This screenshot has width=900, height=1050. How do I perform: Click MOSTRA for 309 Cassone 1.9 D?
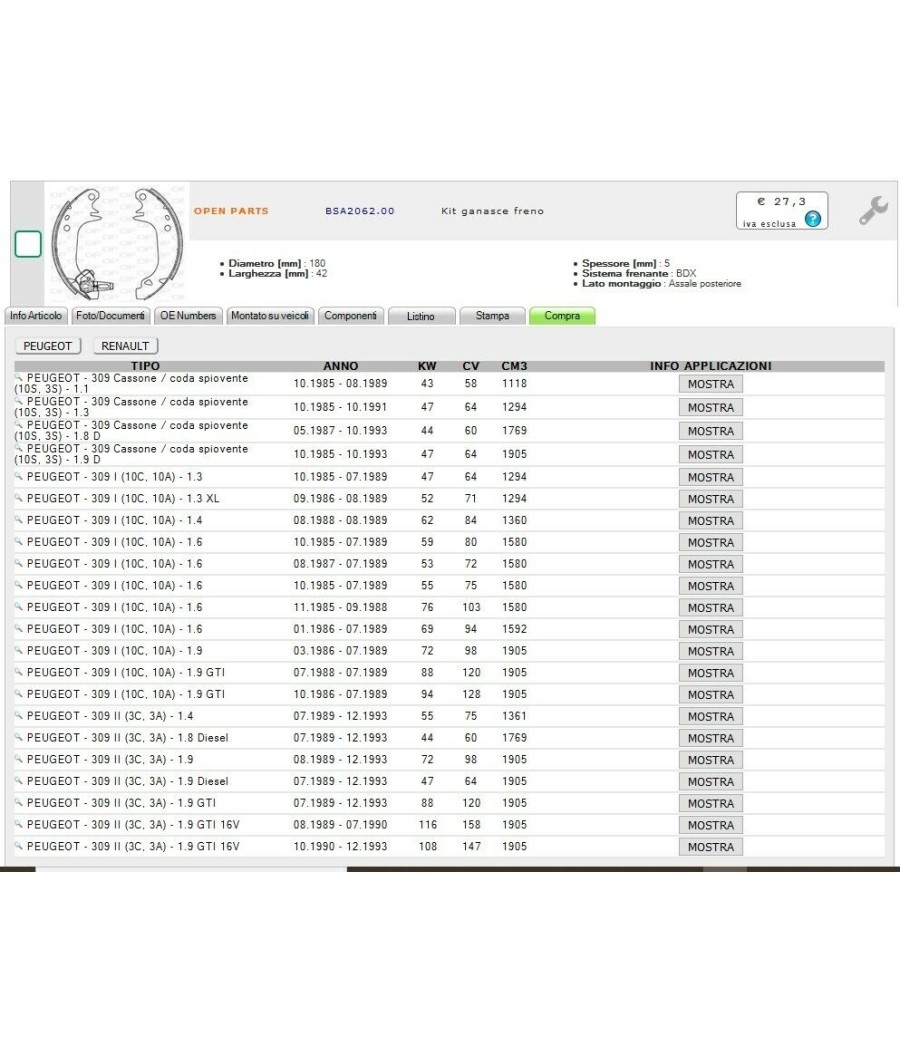tap(710, 454)
